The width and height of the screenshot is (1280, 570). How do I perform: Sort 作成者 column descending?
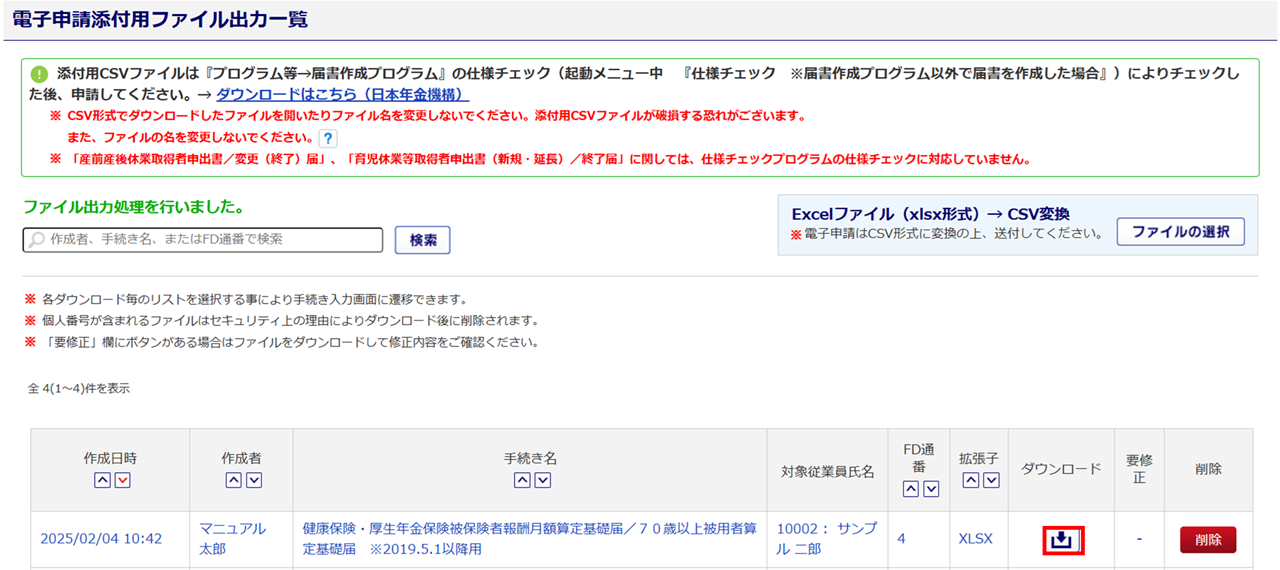click(253, 481)
